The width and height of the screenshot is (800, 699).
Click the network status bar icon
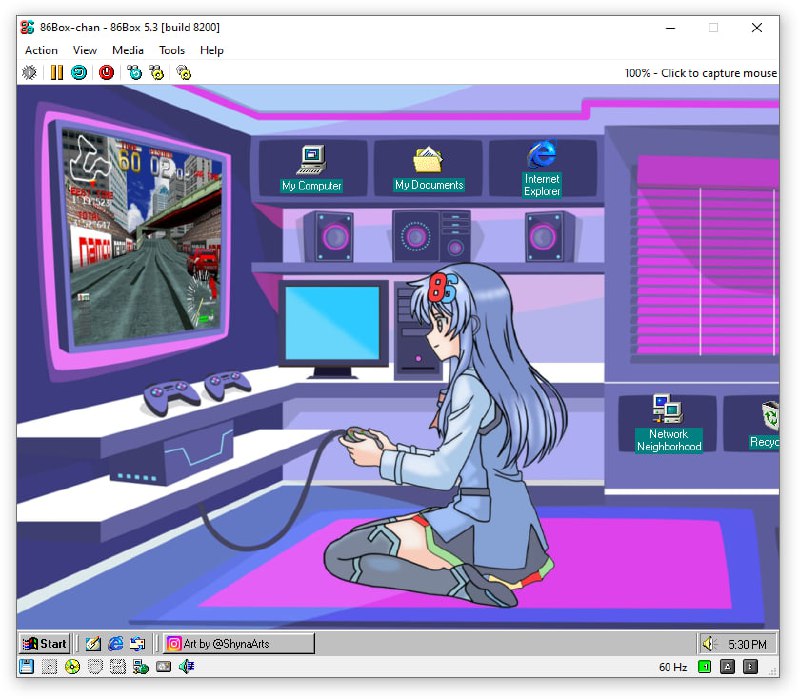pos(141,667)
